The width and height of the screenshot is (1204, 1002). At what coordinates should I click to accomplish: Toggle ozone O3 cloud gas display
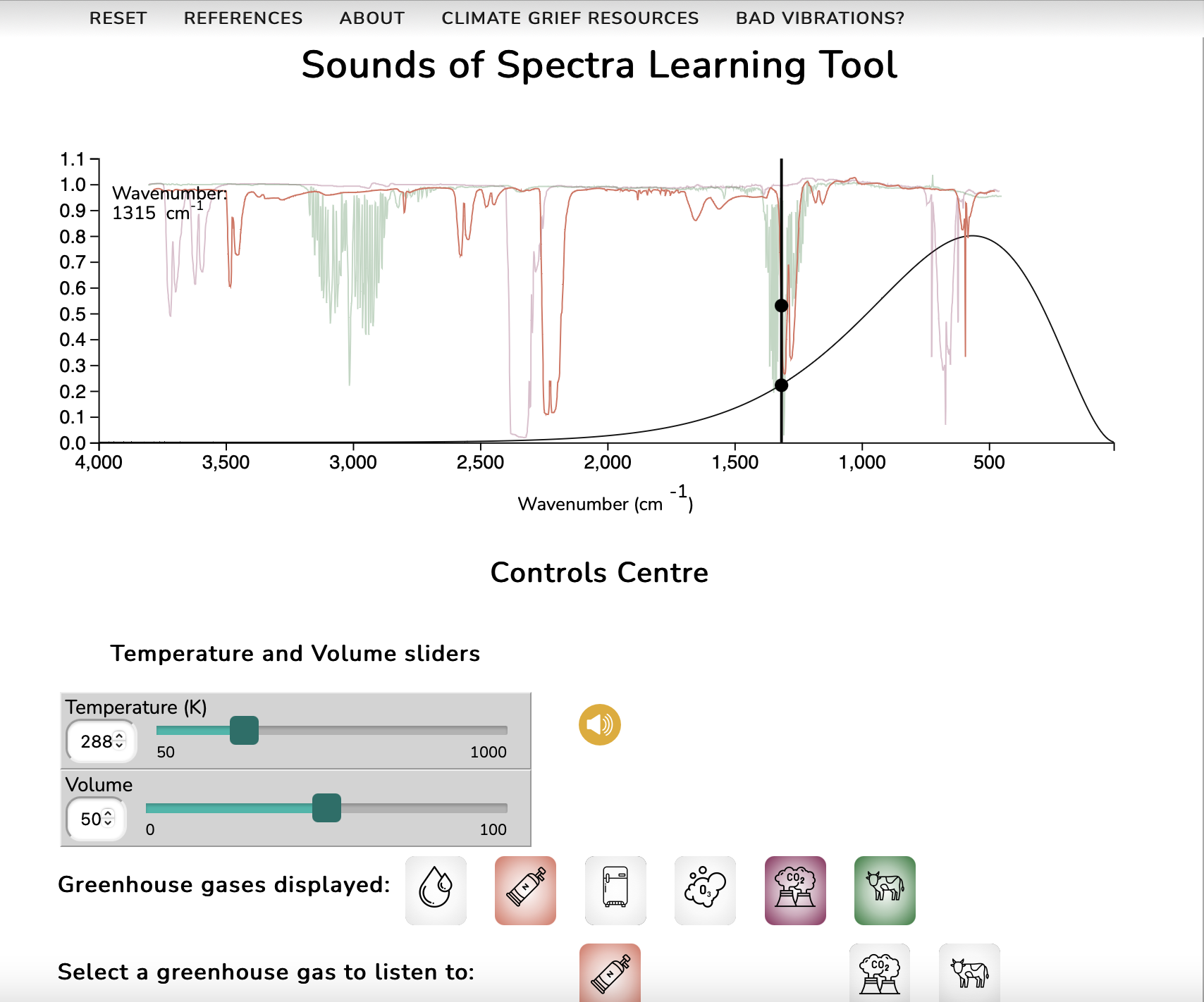[705, 890]
